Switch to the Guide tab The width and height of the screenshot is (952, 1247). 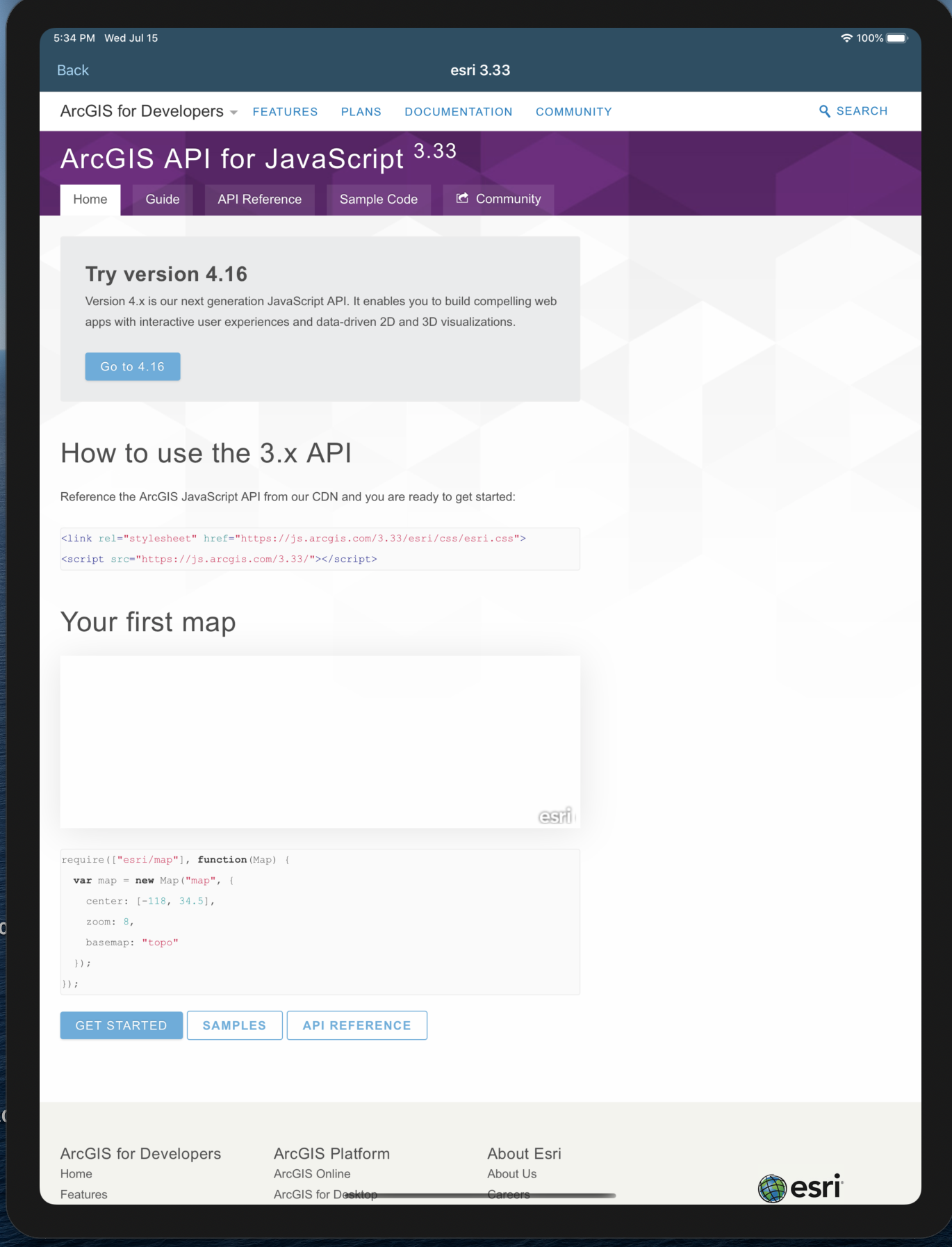[x=163, y=199]
